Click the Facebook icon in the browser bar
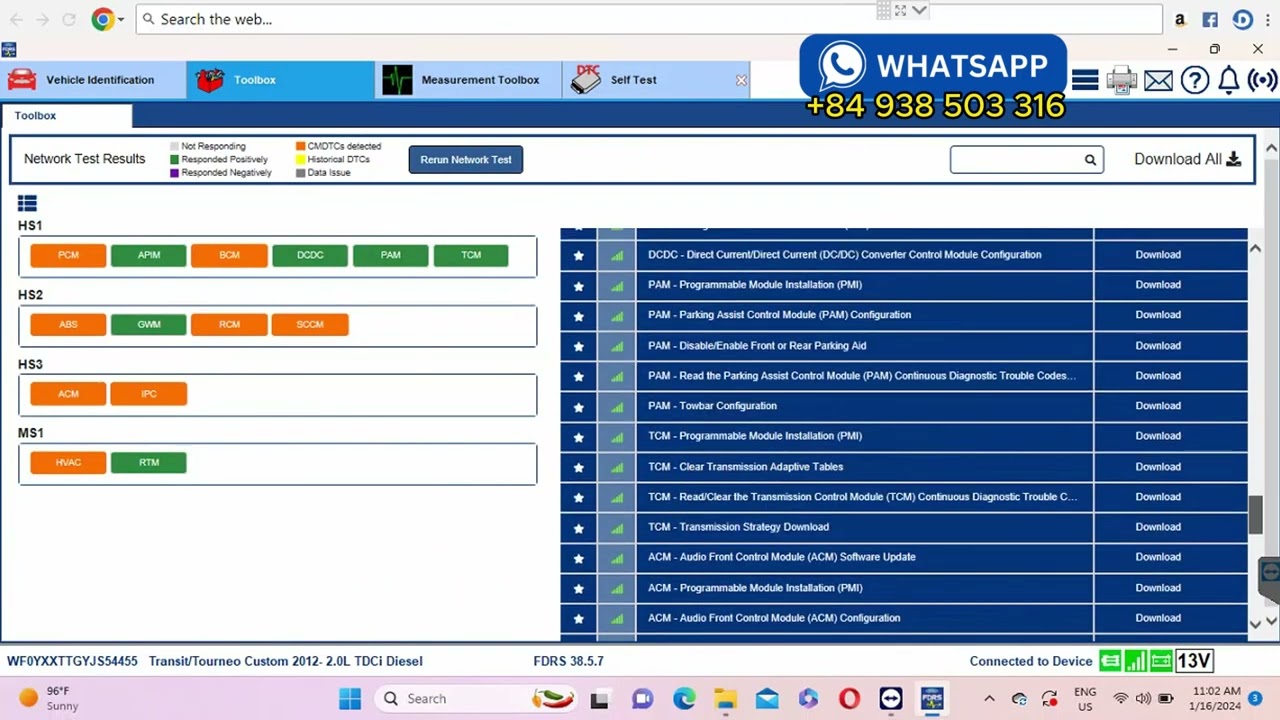 tap(1210, 19)
